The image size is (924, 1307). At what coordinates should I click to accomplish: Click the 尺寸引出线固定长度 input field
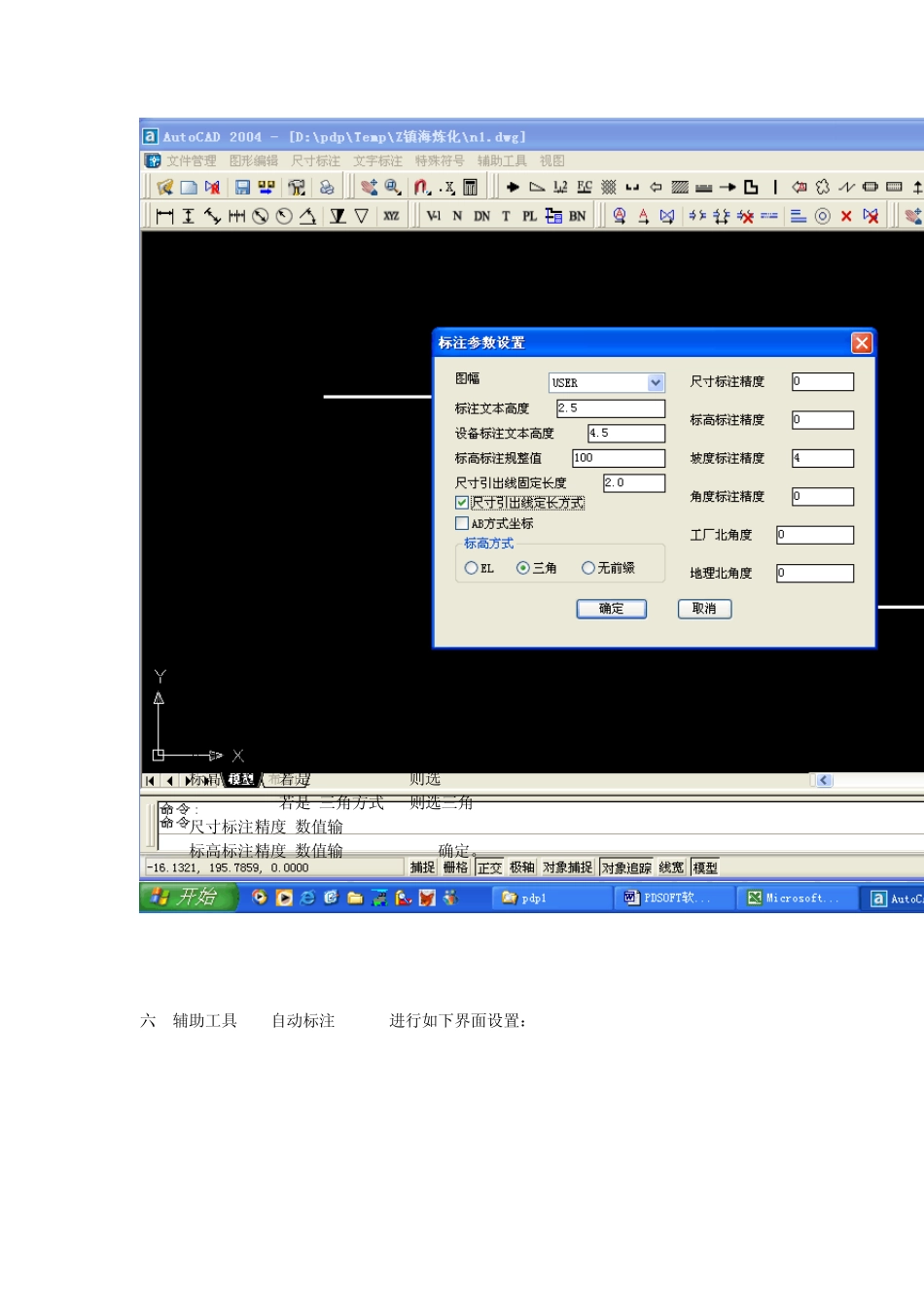[634, 483]
